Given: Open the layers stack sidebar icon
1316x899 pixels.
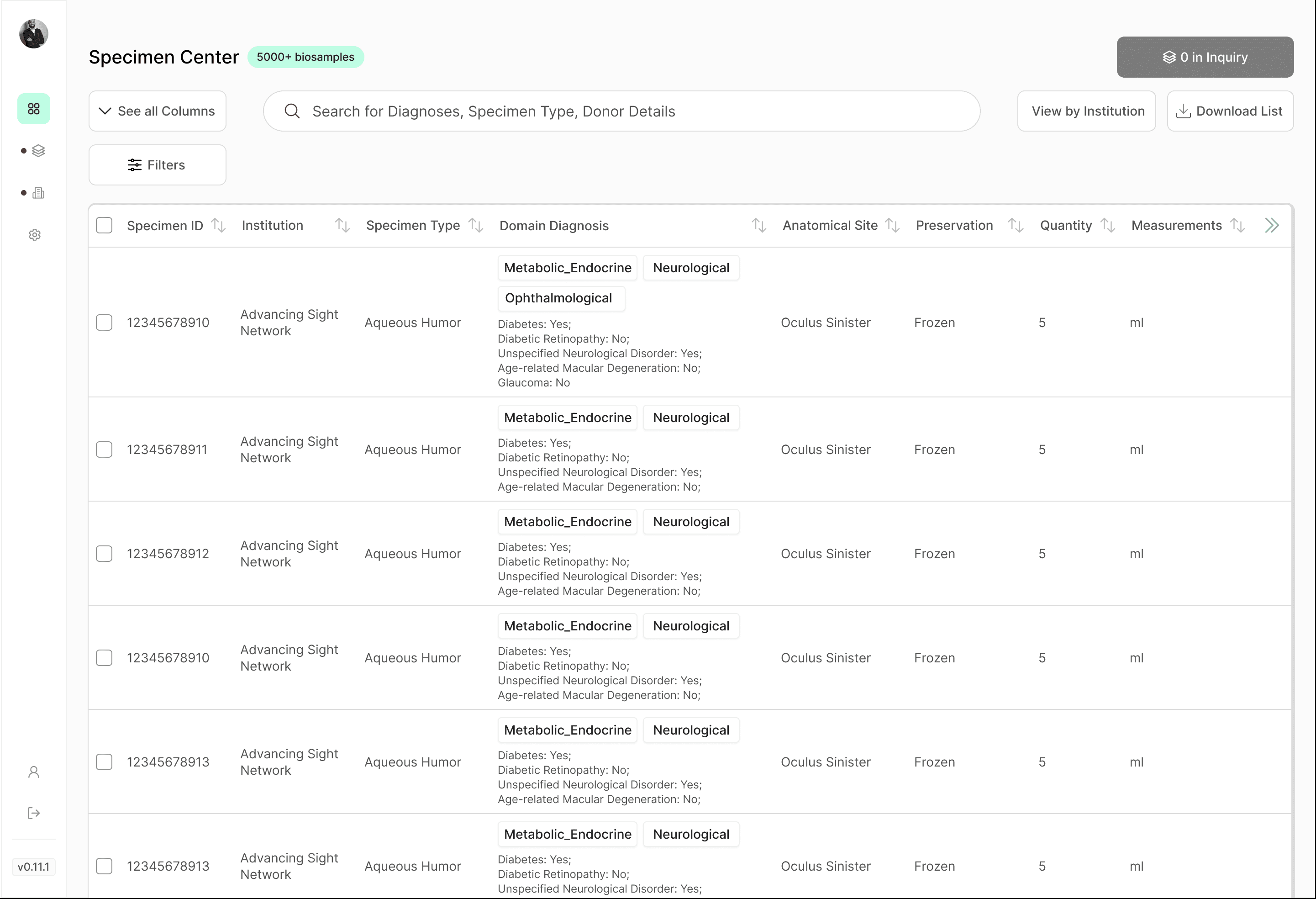Looking at the screenshot, I should click(38, 151).
